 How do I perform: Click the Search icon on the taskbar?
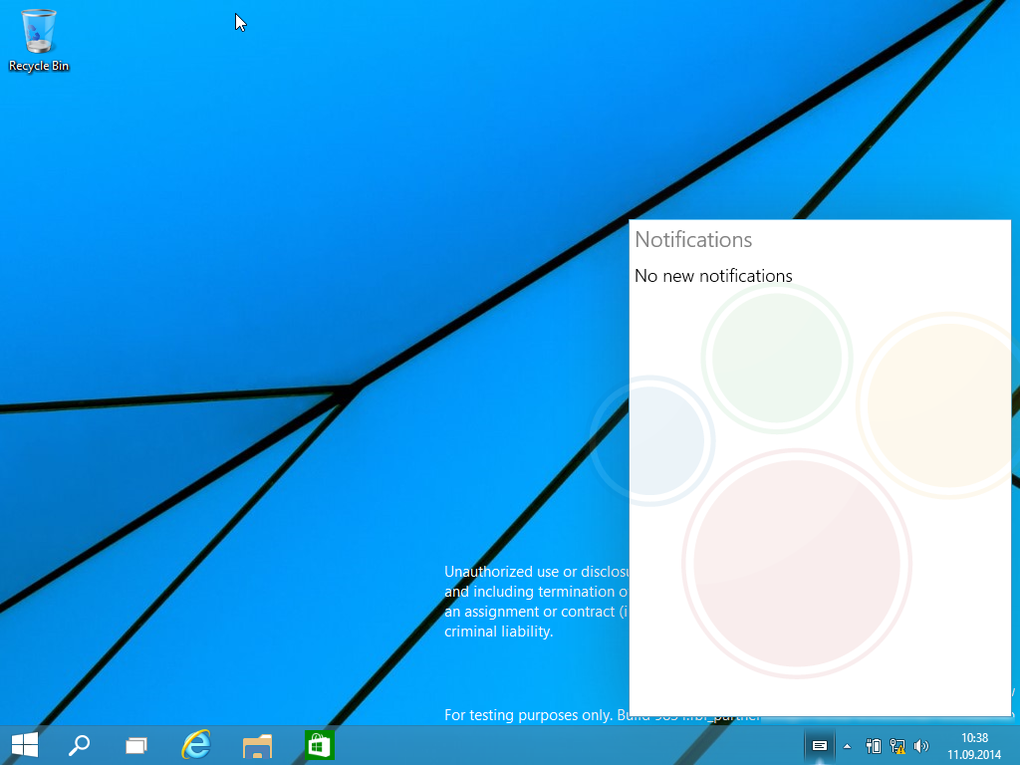point(79,745)
